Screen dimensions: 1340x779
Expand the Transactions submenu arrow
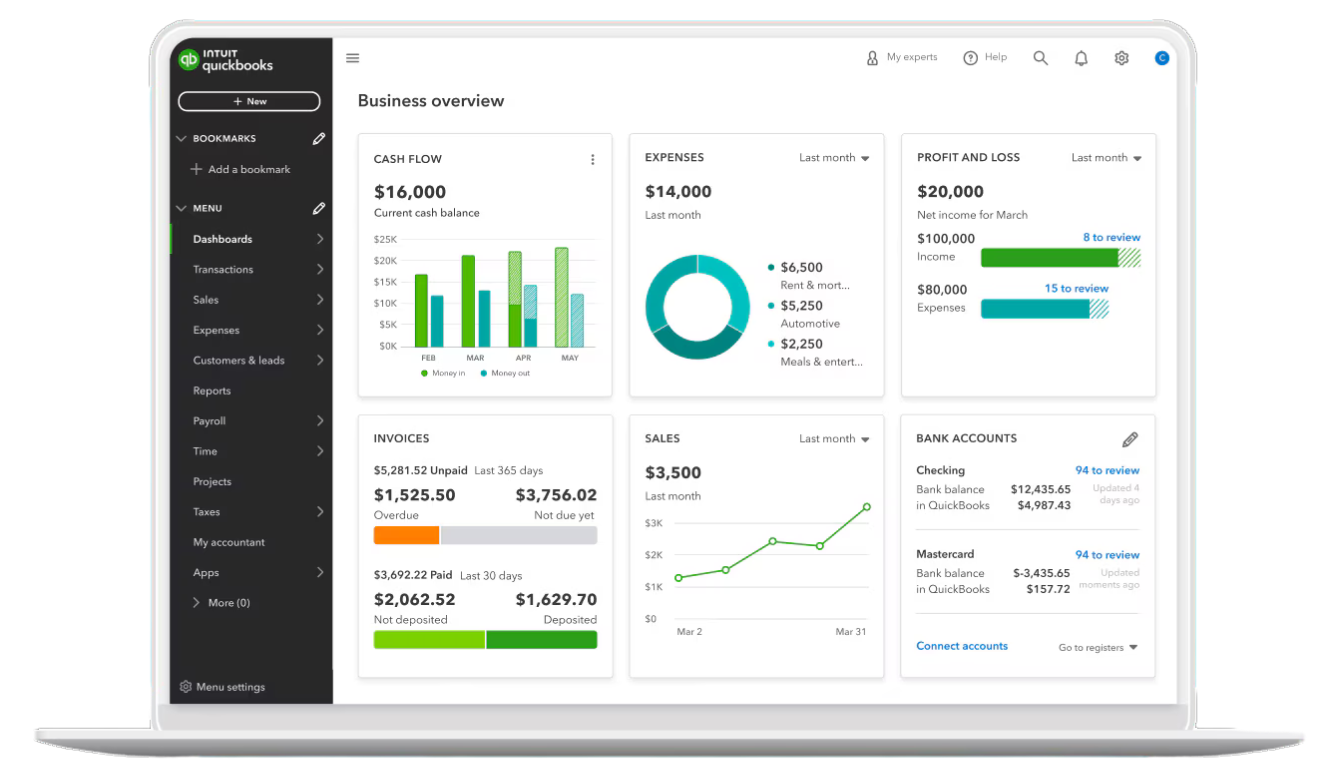(320, 270)
